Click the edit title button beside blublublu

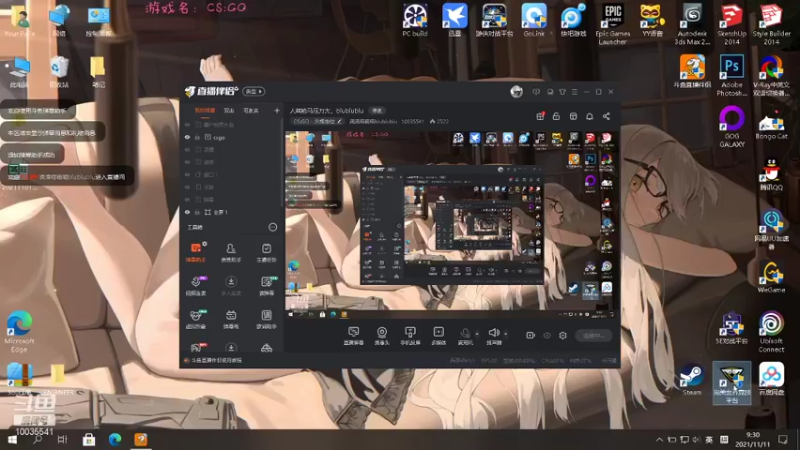pos(377,110)
